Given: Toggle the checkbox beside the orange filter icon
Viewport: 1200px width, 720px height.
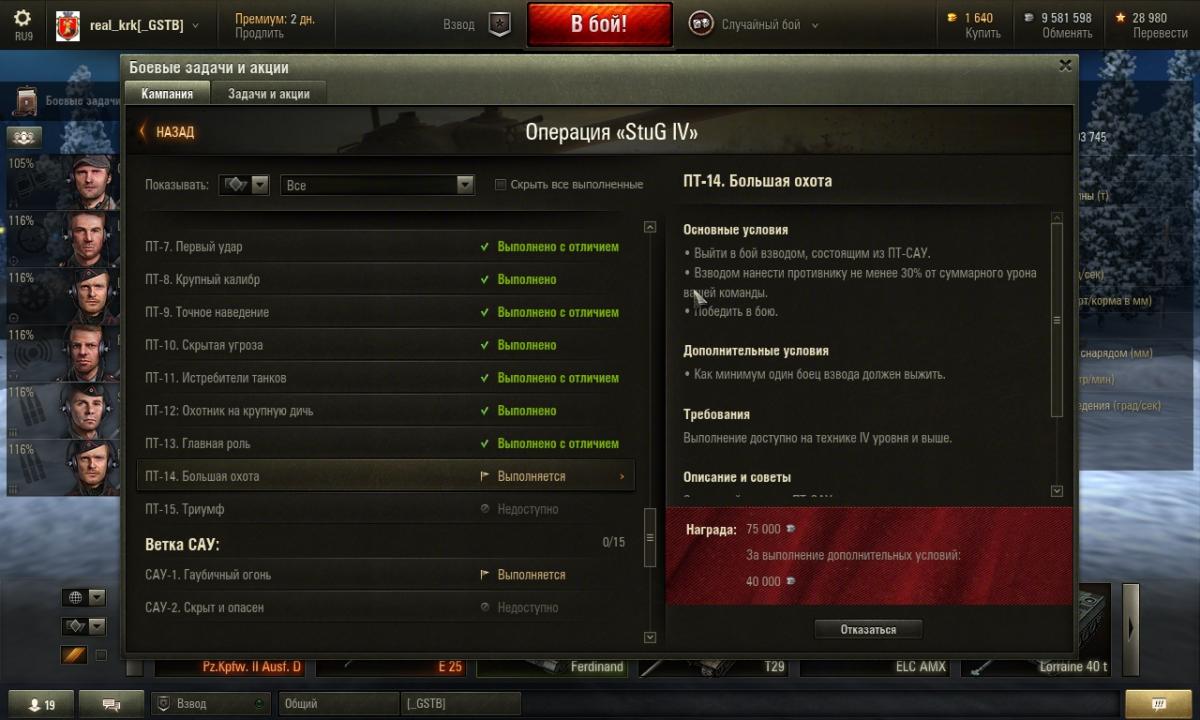Looking at the screenshot, I should point(100,655).
